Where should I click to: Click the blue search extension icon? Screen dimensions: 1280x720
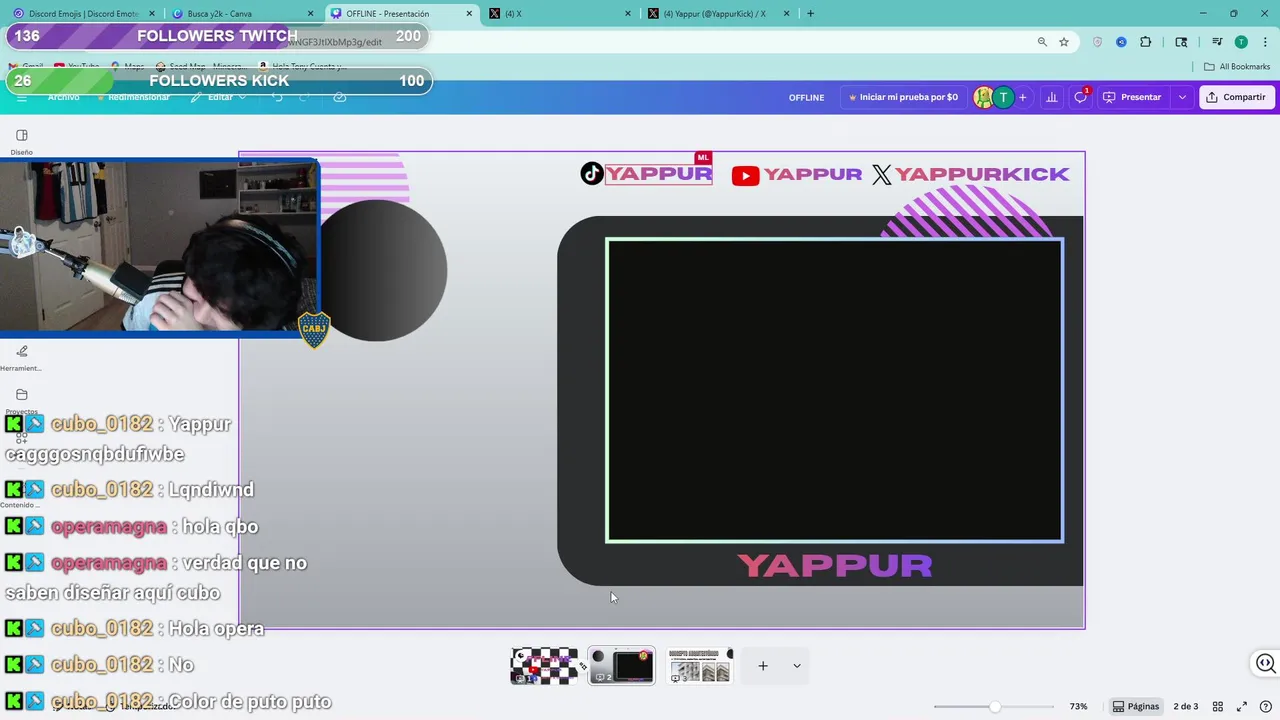pyautogui.click(x=1121, y=42)
